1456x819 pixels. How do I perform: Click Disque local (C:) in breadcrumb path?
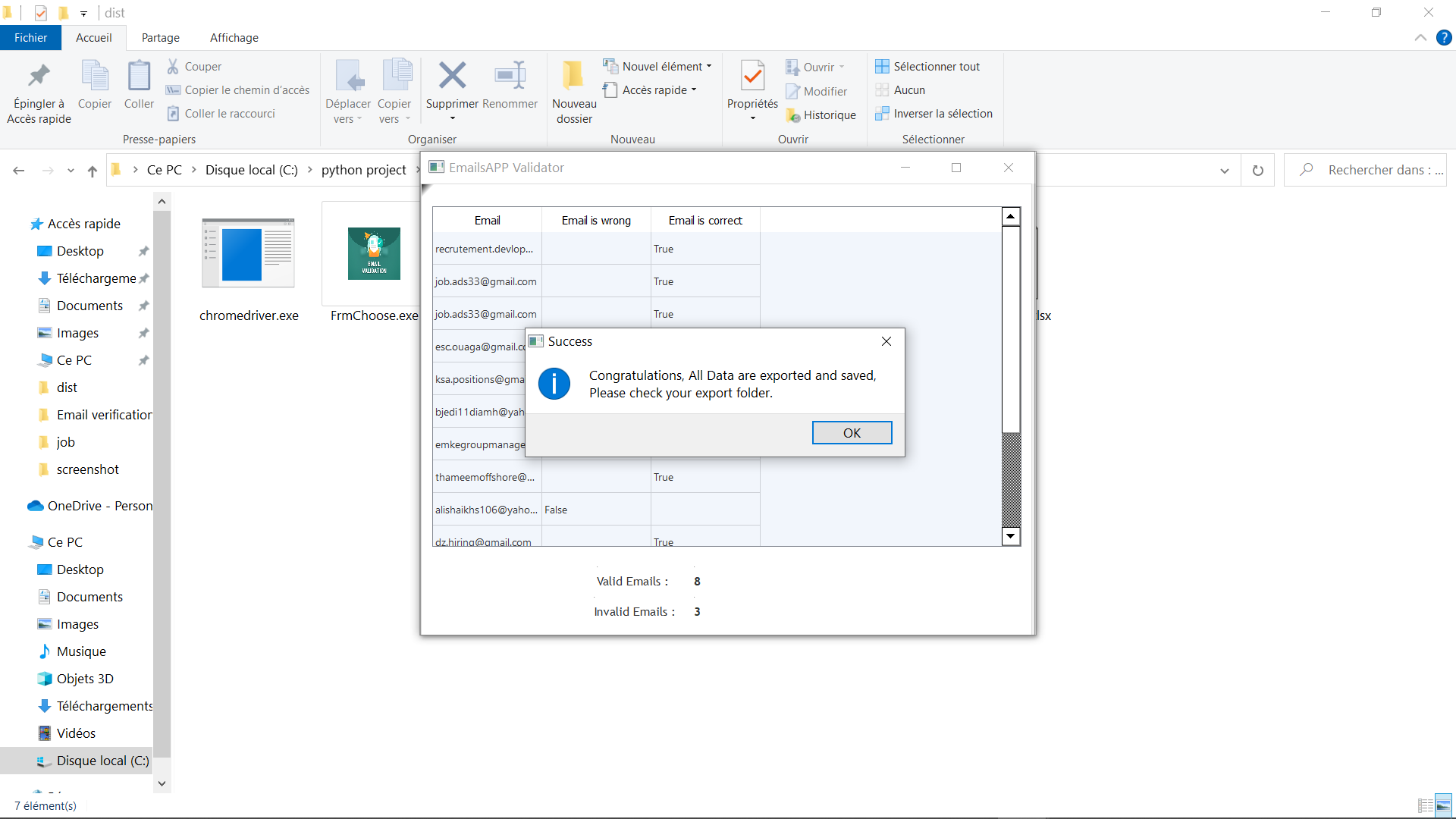(251, 170)
